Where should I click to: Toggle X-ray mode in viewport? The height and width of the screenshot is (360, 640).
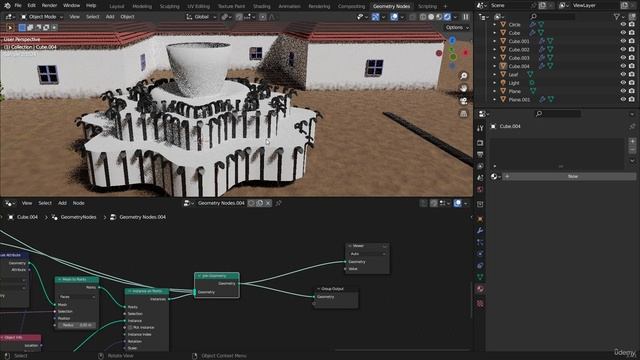tap(413, 17)
